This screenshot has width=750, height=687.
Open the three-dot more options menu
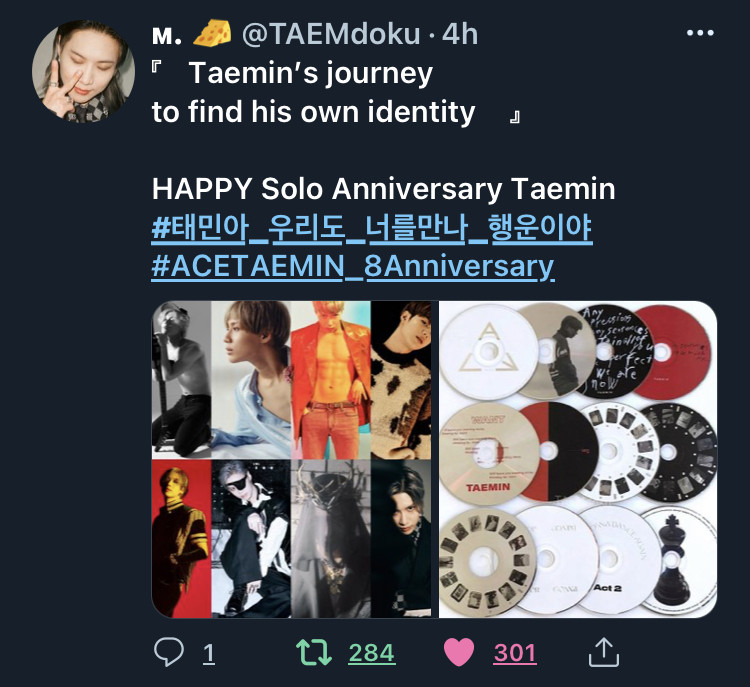point(700,33)
